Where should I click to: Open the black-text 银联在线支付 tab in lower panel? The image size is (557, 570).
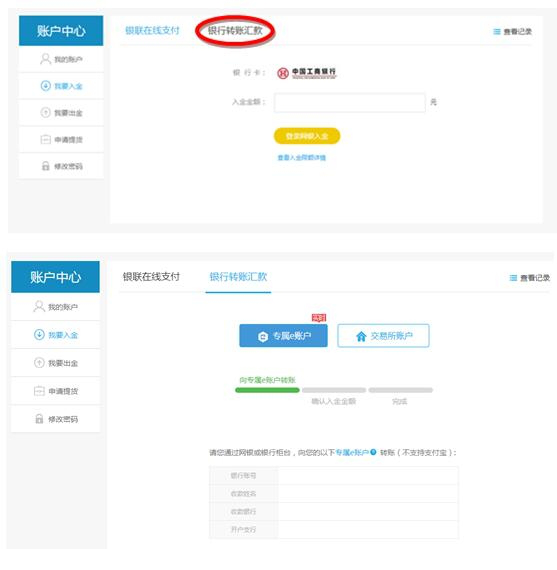(x=151, y=277)
